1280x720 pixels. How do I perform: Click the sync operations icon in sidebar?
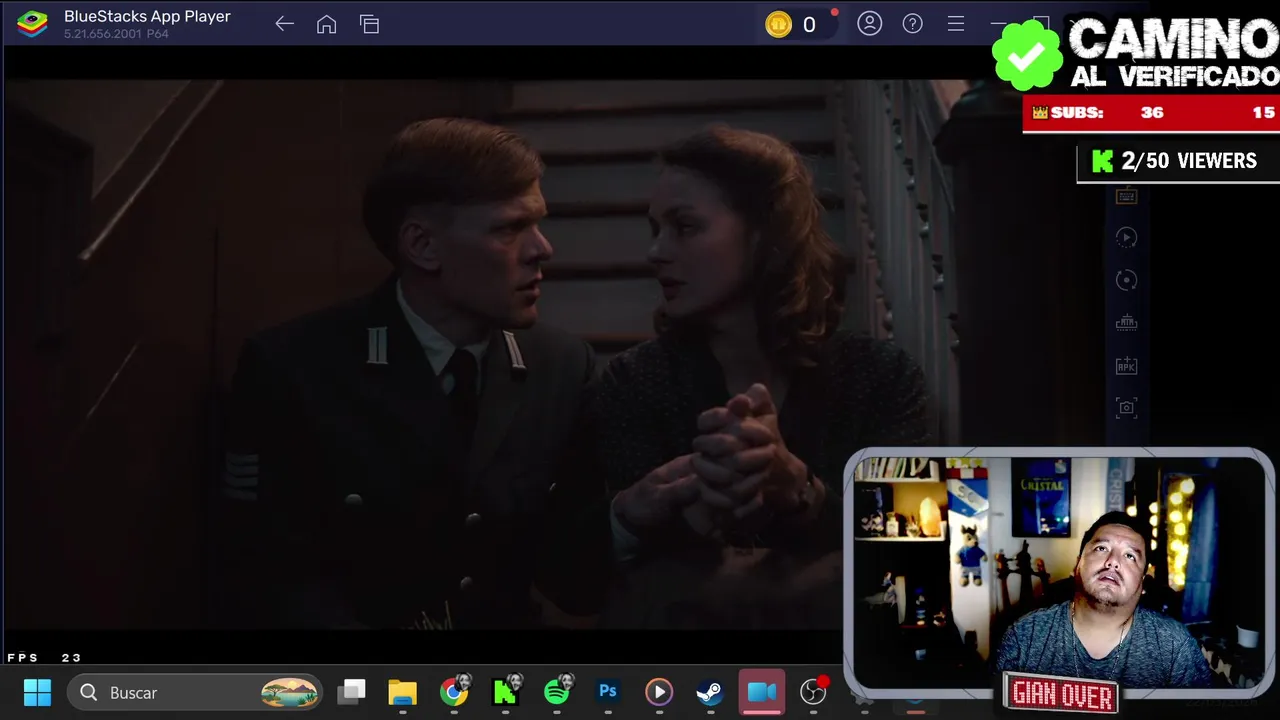tap(1126, 280)
